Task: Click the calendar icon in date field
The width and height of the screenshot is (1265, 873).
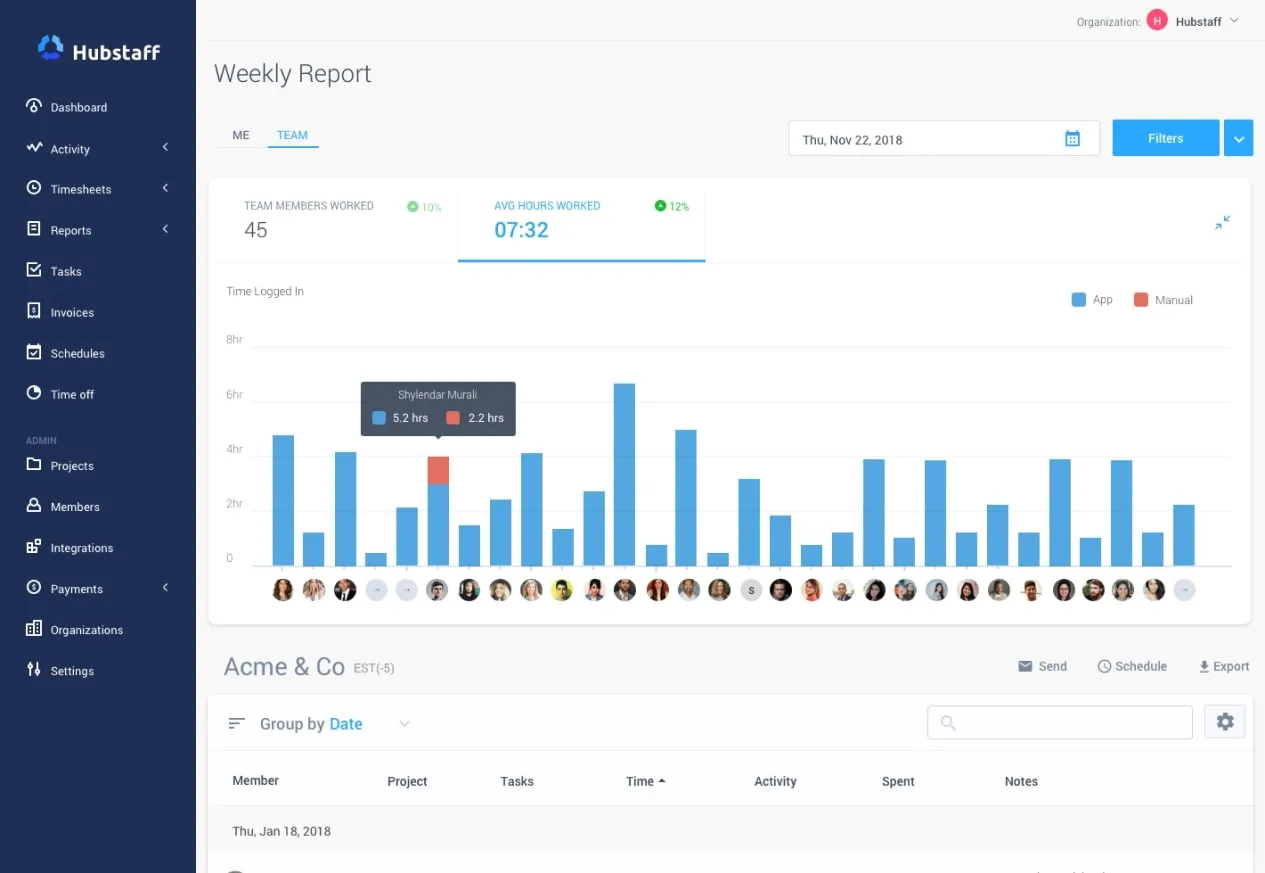Action: point(1072,139)
